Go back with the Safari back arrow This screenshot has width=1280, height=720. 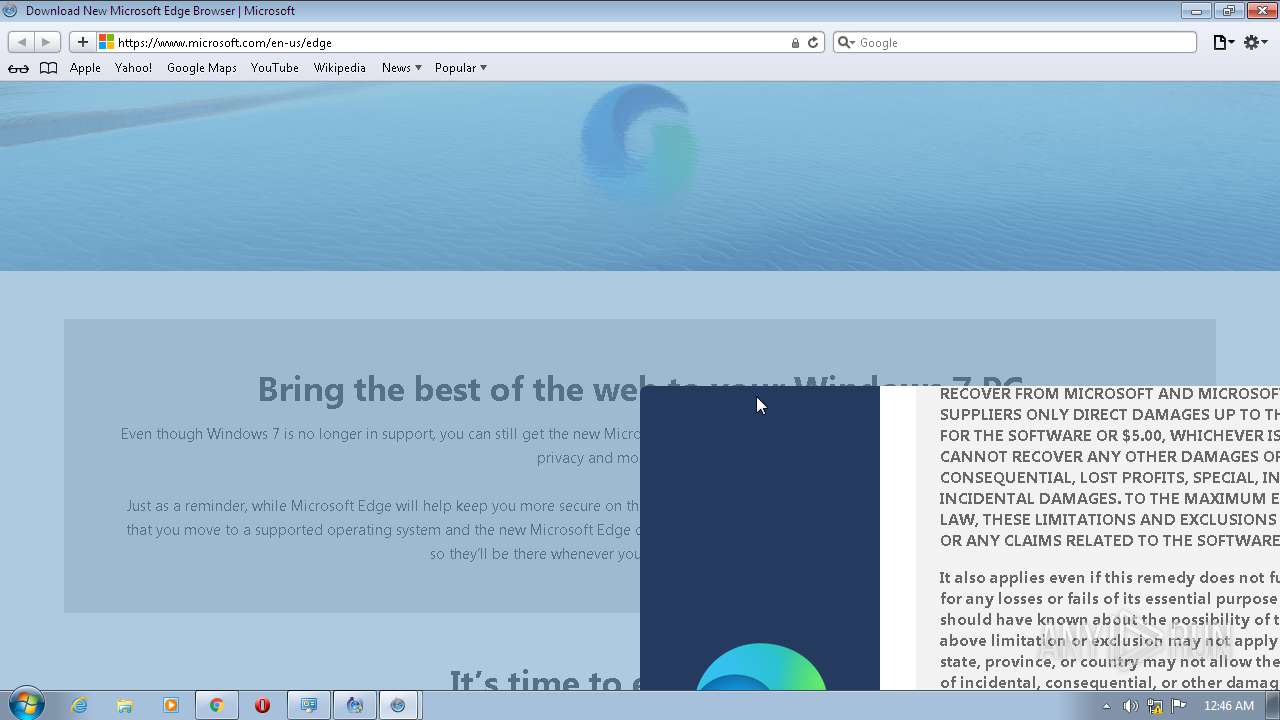click(22, 42)
